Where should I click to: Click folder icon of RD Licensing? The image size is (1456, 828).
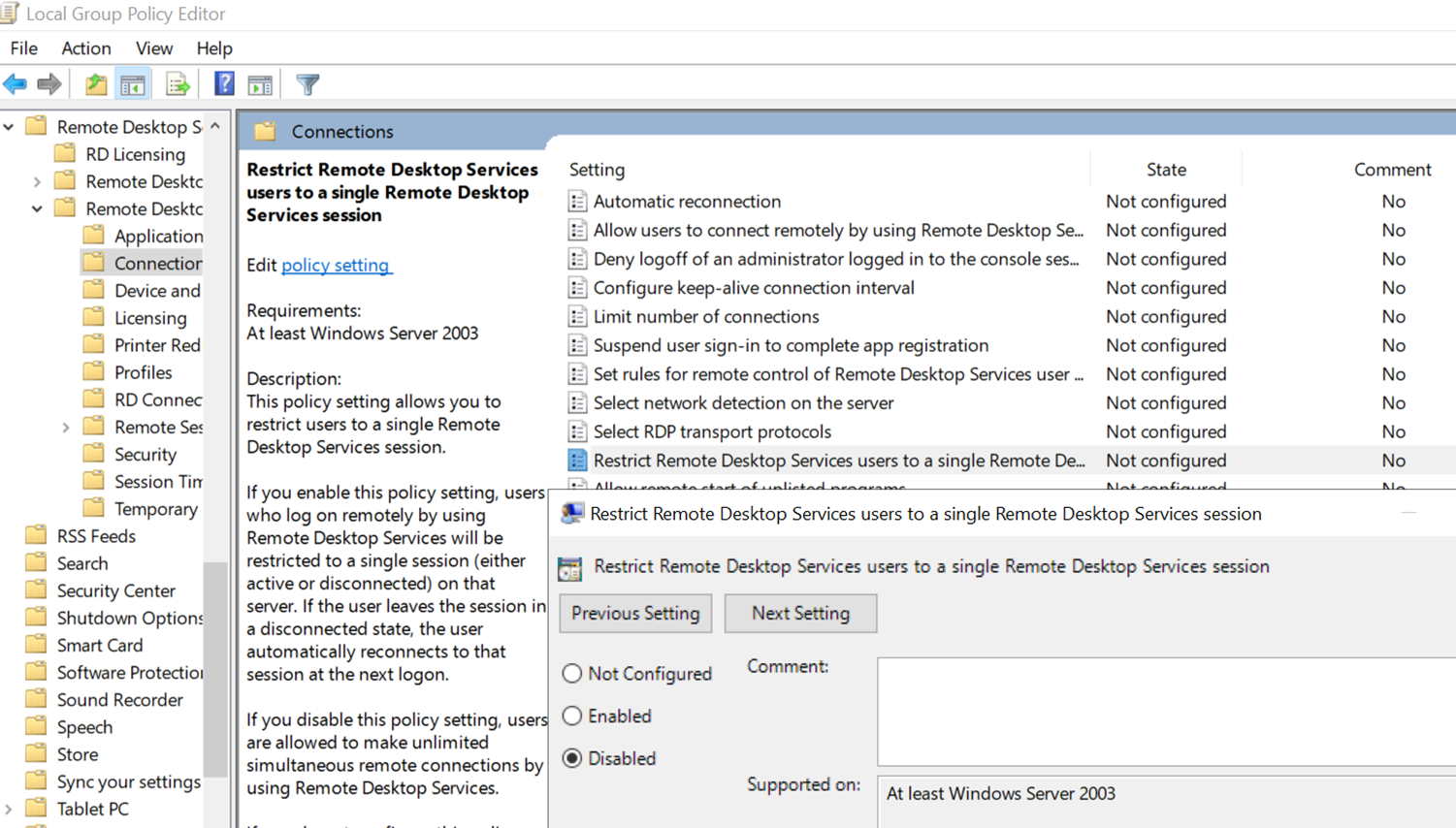(x=65, y=153)
